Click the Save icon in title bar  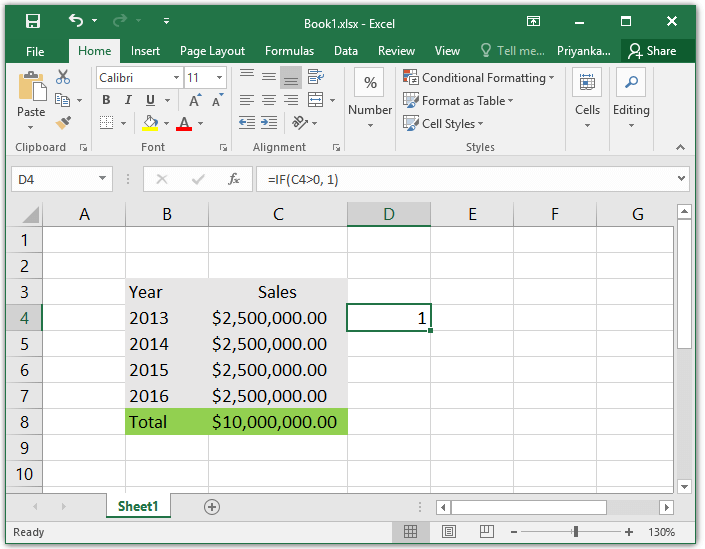tap(33, 21)
